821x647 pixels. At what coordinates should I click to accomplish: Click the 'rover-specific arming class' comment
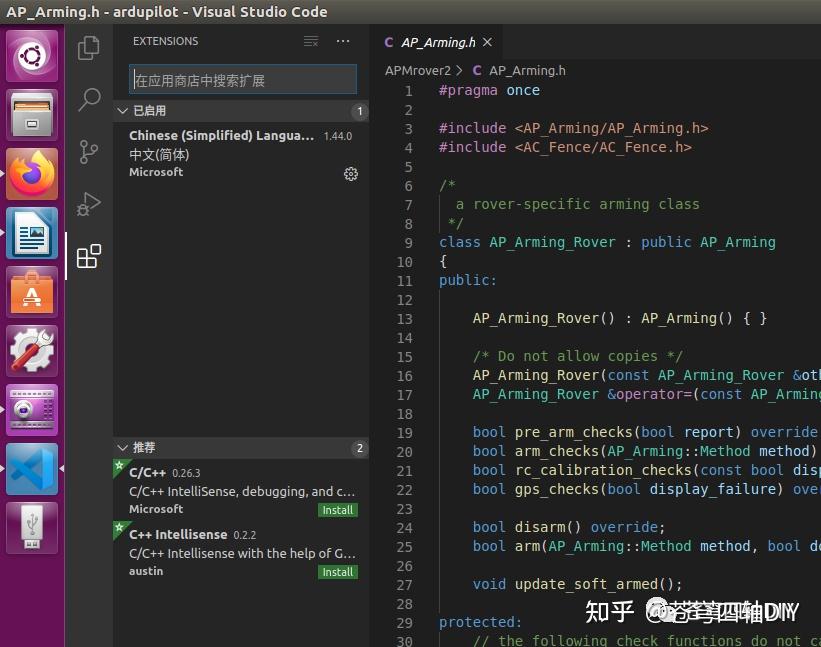click(586, 204)
